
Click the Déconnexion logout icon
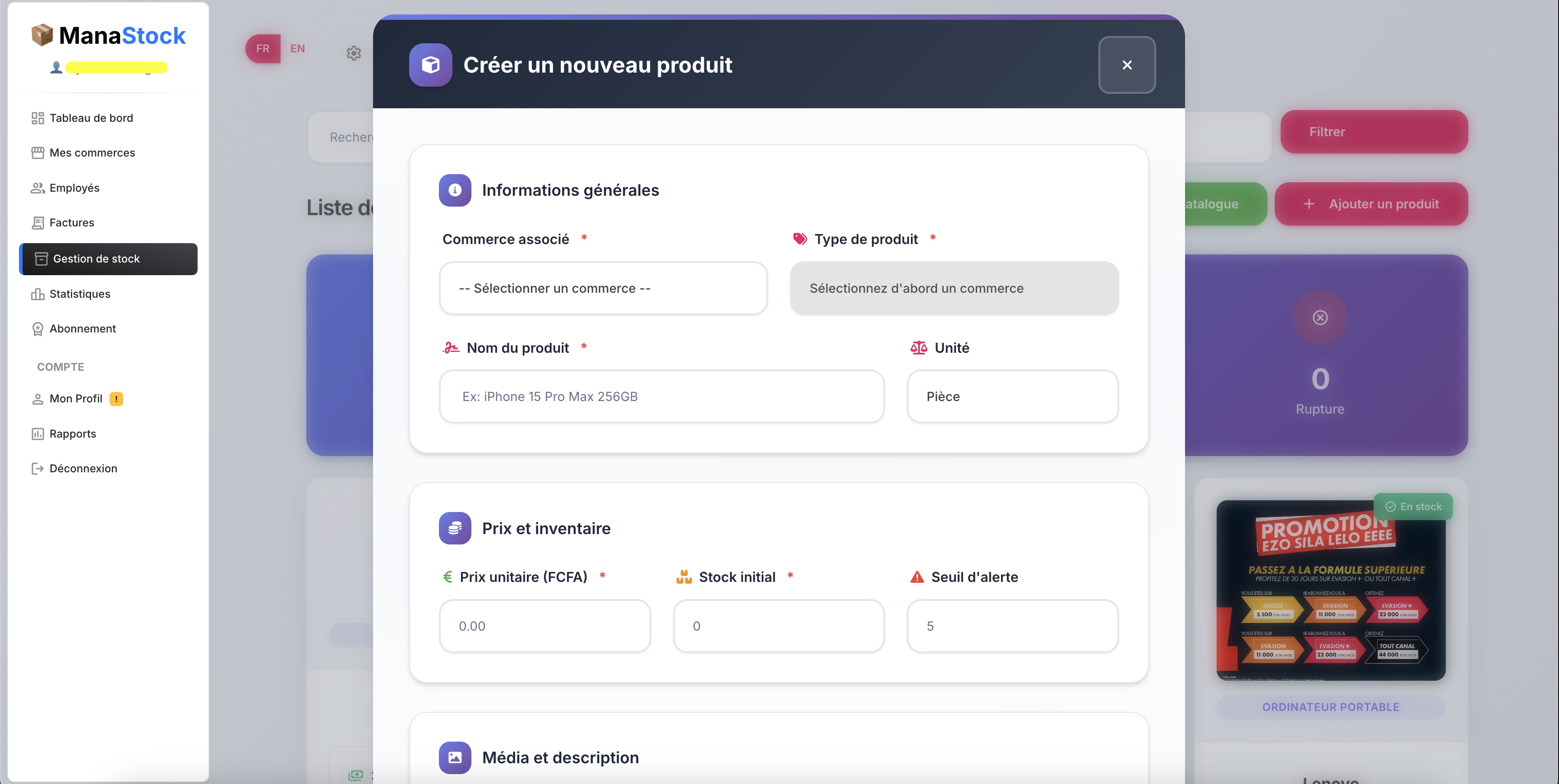(x=37, y=469)
